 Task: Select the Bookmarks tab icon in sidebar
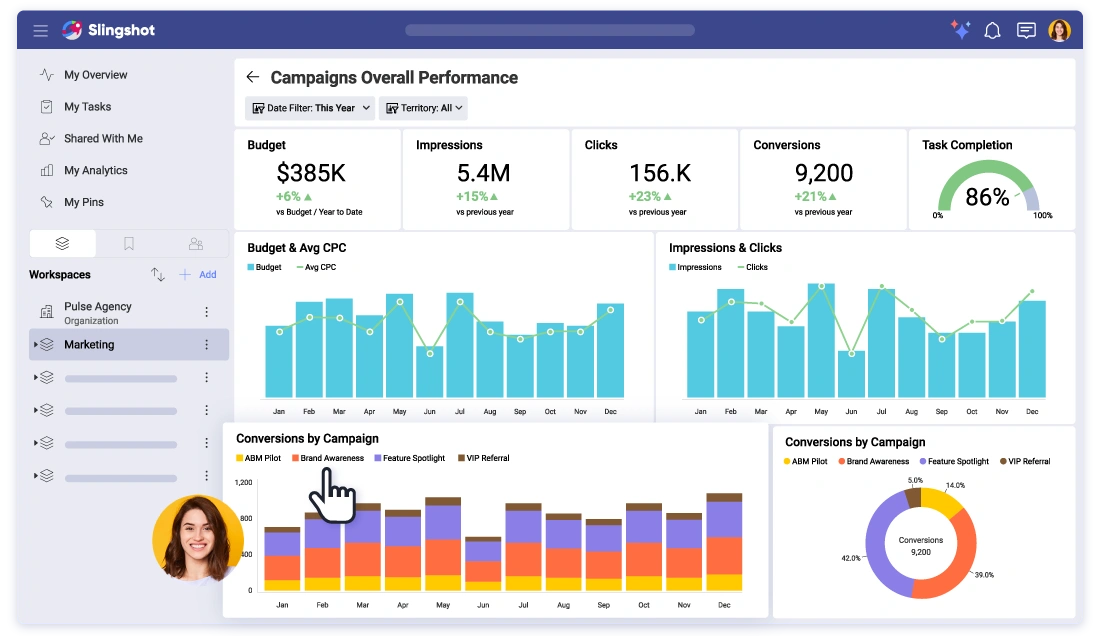[129, 243]
